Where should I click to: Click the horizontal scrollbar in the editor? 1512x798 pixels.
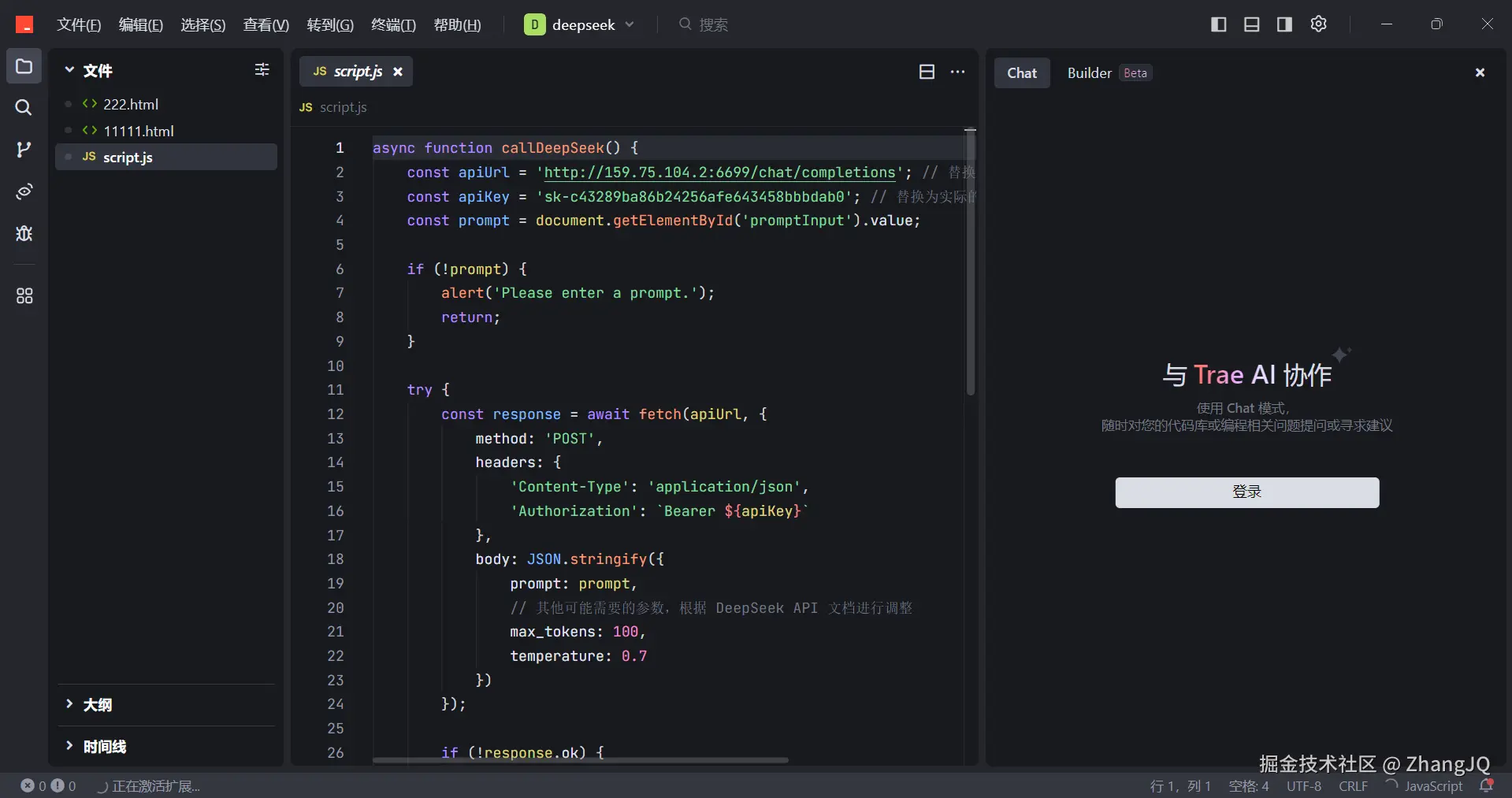click(x=580, y=760)
